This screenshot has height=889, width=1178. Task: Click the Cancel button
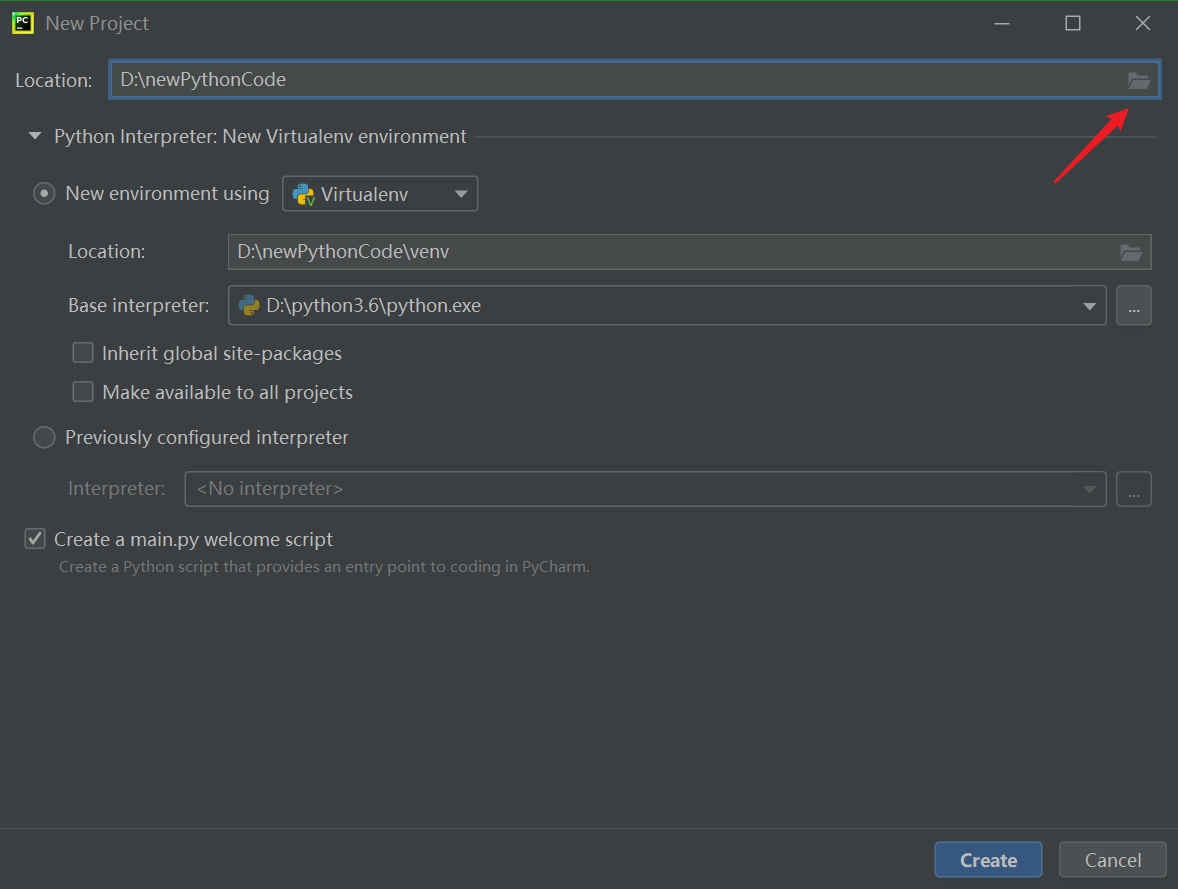tap(1112, 860)
